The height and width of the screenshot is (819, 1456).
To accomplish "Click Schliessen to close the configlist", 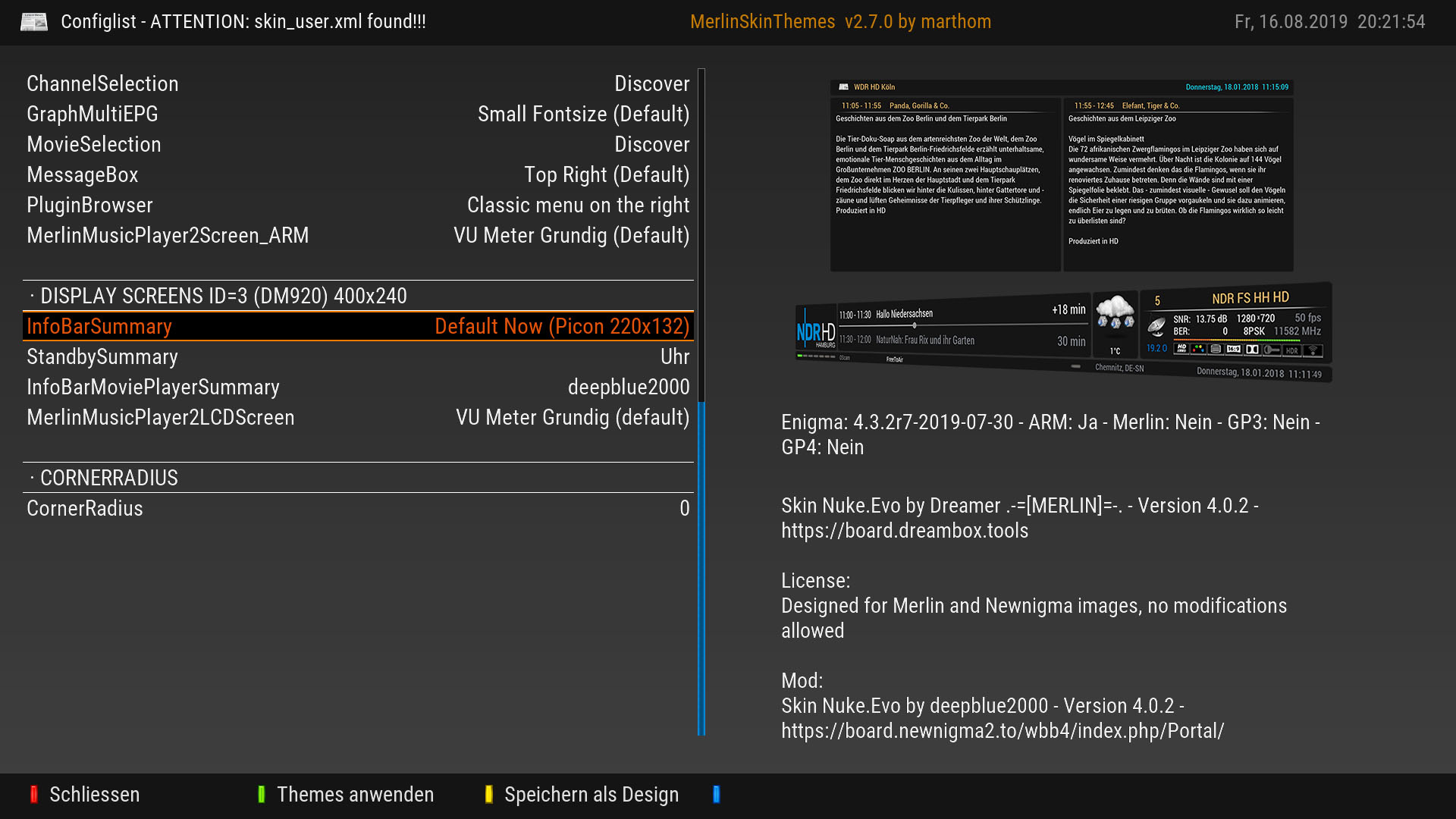I will pos(93,794).
